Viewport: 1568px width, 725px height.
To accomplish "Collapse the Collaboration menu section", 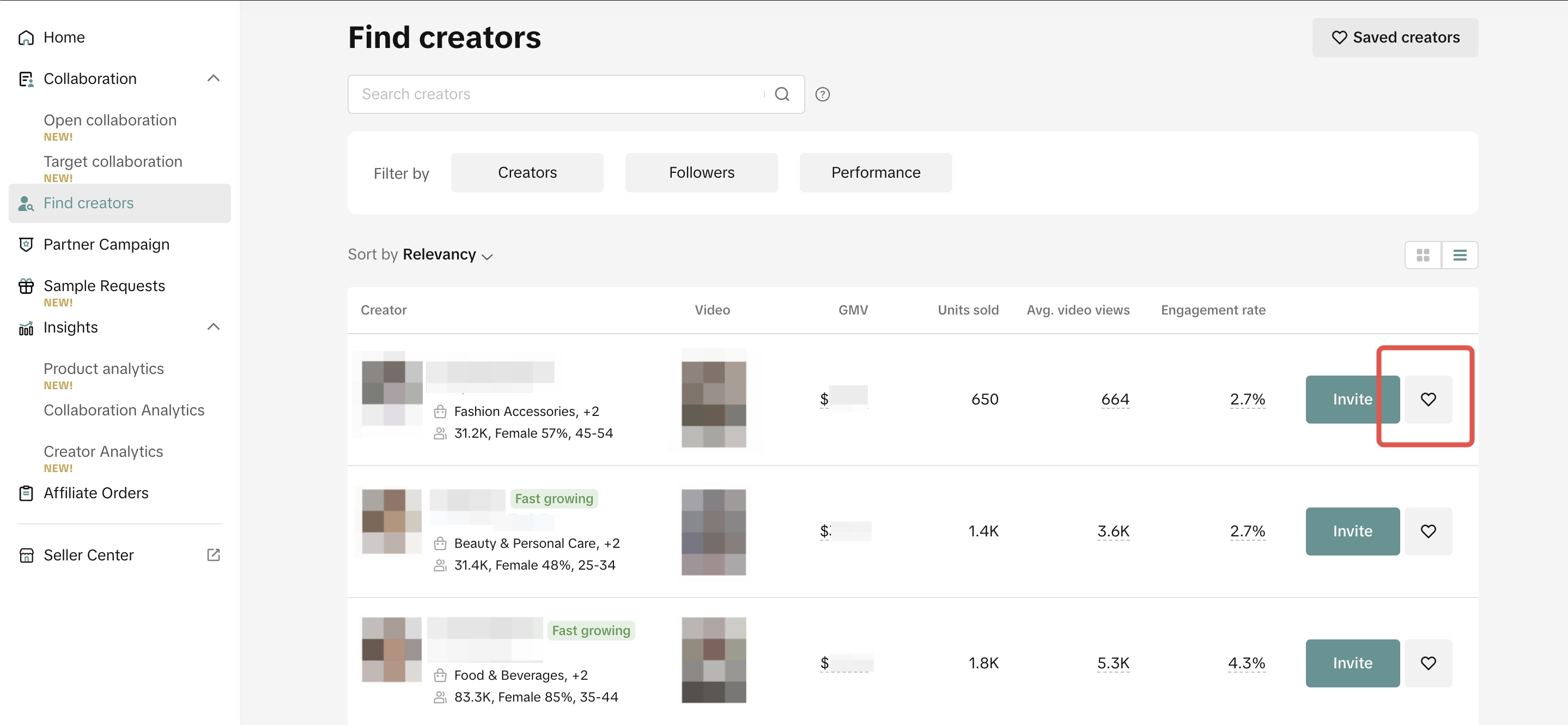I will [213, 78].
